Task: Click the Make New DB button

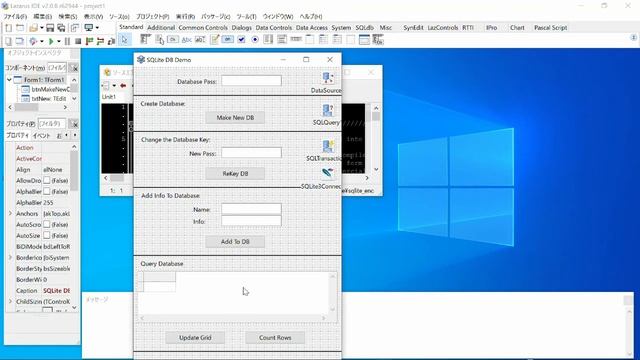Action: pyautogui.click(x=235, y=118)
